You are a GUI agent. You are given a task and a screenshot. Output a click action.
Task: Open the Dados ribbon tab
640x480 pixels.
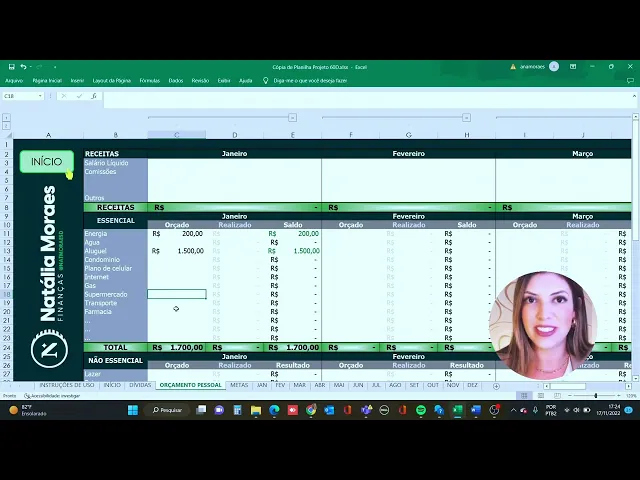click(x=176, y=81)
